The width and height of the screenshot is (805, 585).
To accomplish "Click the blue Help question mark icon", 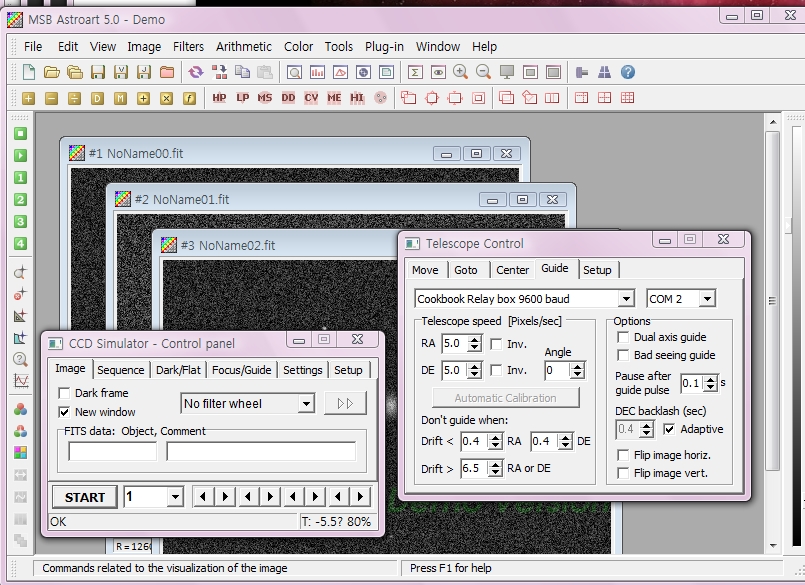I will coord(628,72).
